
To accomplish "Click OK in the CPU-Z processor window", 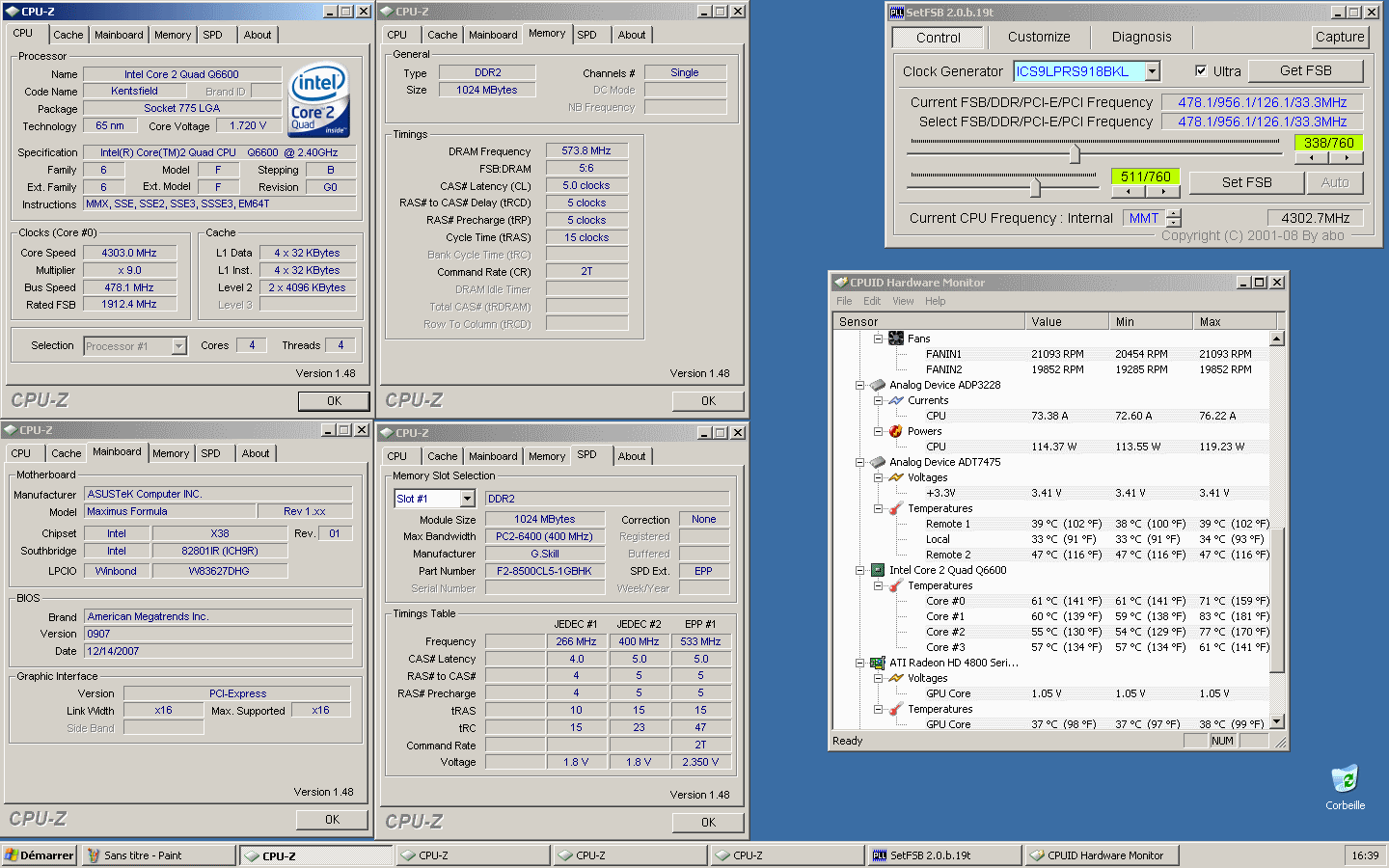I will (334, 401).
